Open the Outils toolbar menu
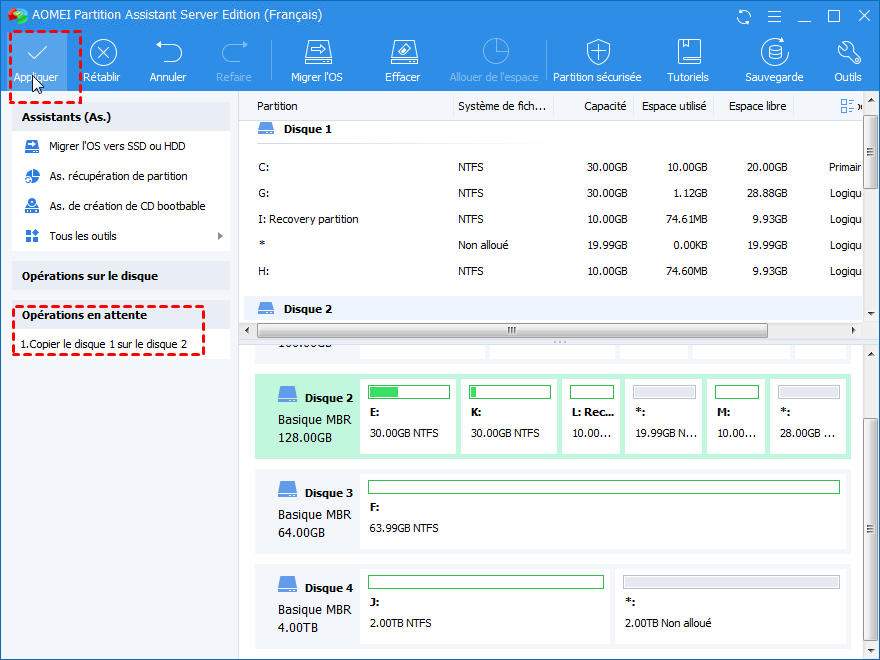 (848, 62)
